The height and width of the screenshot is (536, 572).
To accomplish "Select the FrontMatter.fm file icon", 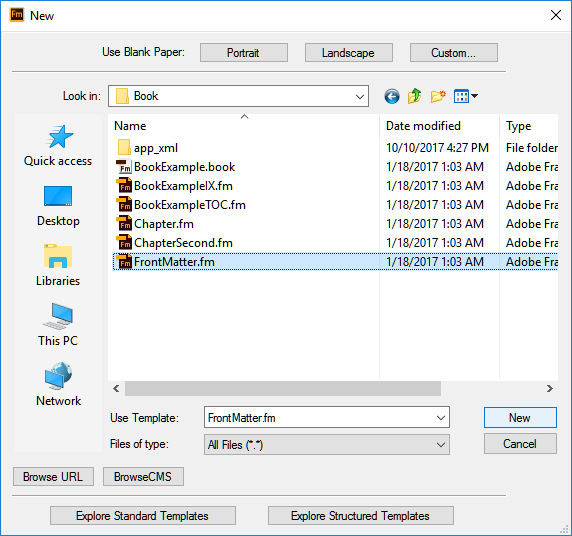I will tap(124, 262).
